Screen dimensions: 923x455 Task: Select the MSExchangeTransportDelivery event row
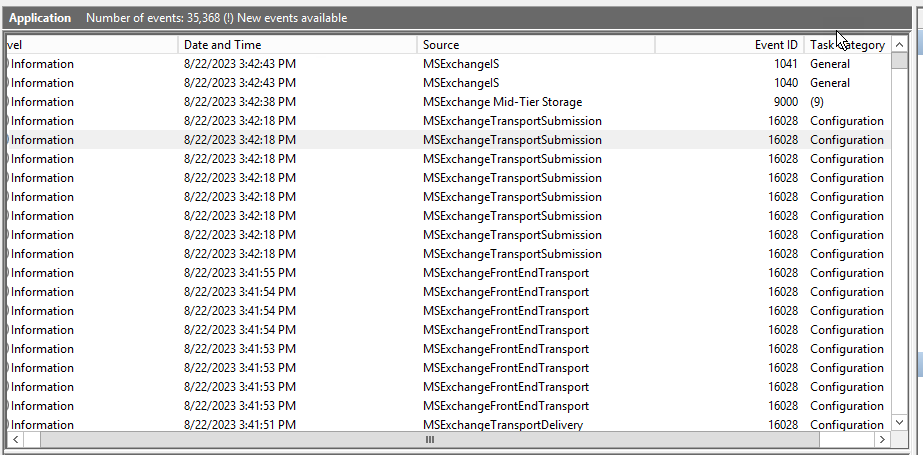(x=448, y=424)
